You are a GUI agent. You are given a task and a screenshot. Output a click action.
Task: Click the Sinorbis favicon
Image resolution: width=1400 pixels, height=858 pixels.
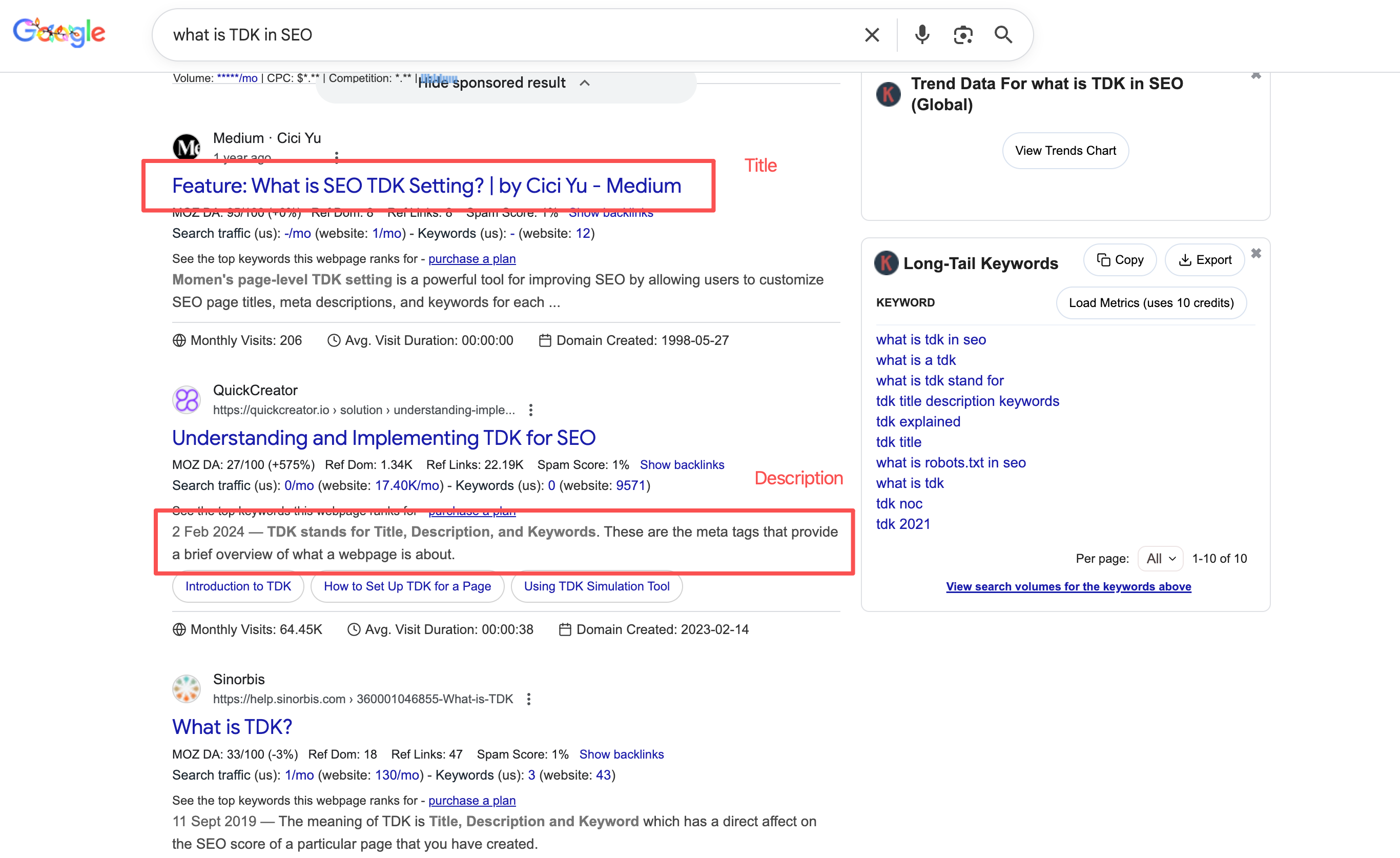point(187,689)
